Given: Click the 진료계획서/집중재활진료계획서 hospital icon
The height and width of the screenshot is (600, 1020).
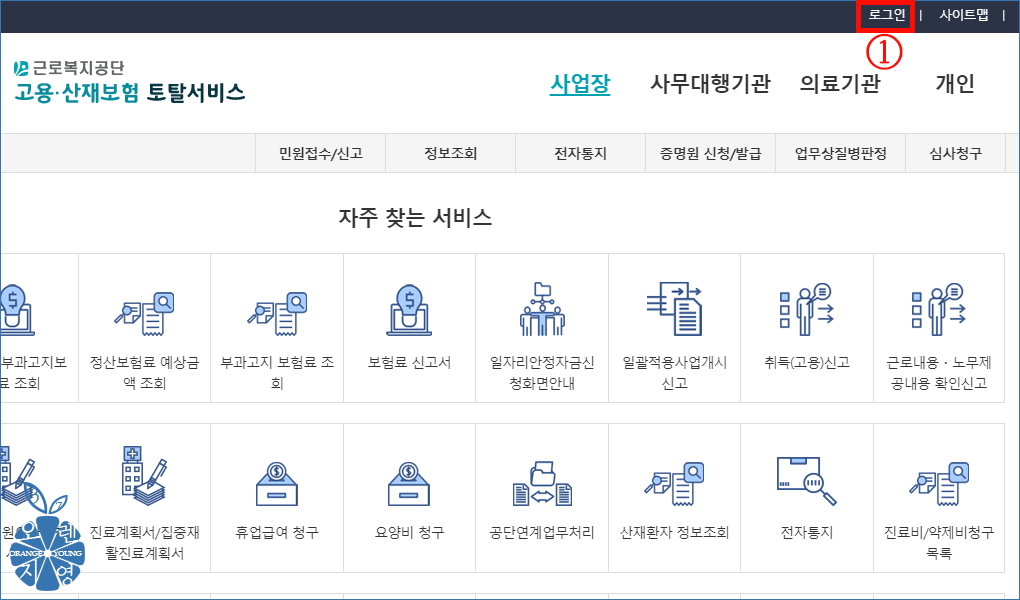Looking at the screenshot, I should (x=144, y=476).
